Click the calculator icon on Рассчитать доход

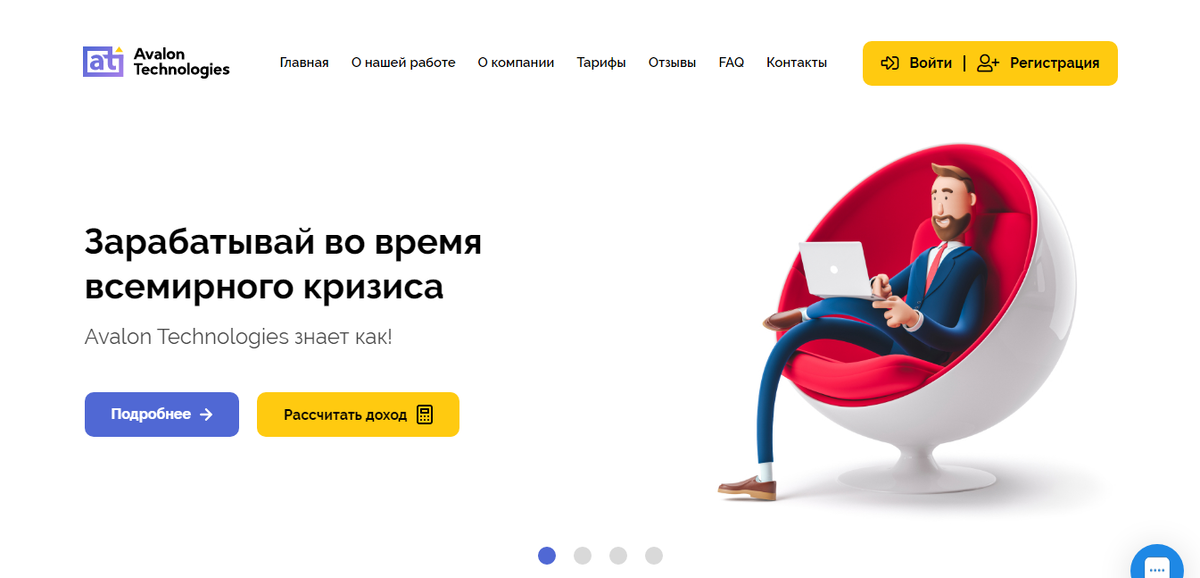point(425,414)
